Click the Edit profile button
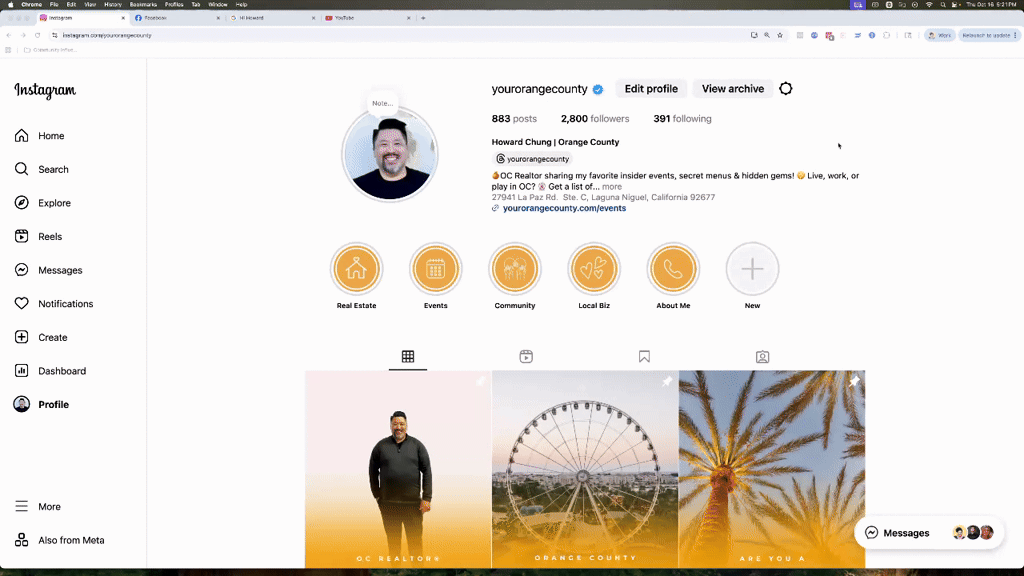The width and height of the screenshot is (1024, 576). click(x=650, y=88)
